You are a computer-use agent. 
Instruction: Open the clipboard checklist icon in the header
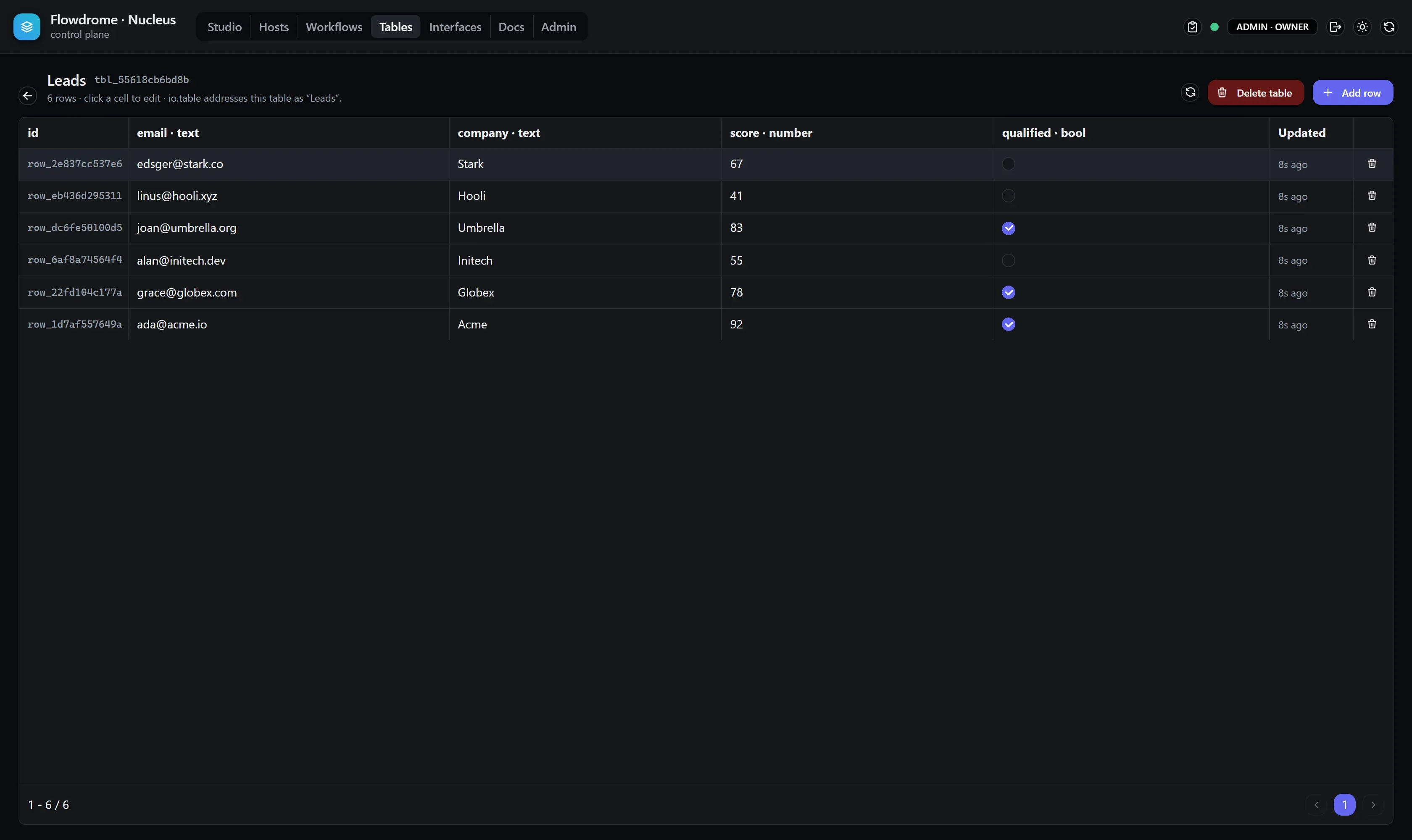pyautogui.click(x=1192, y=26)
